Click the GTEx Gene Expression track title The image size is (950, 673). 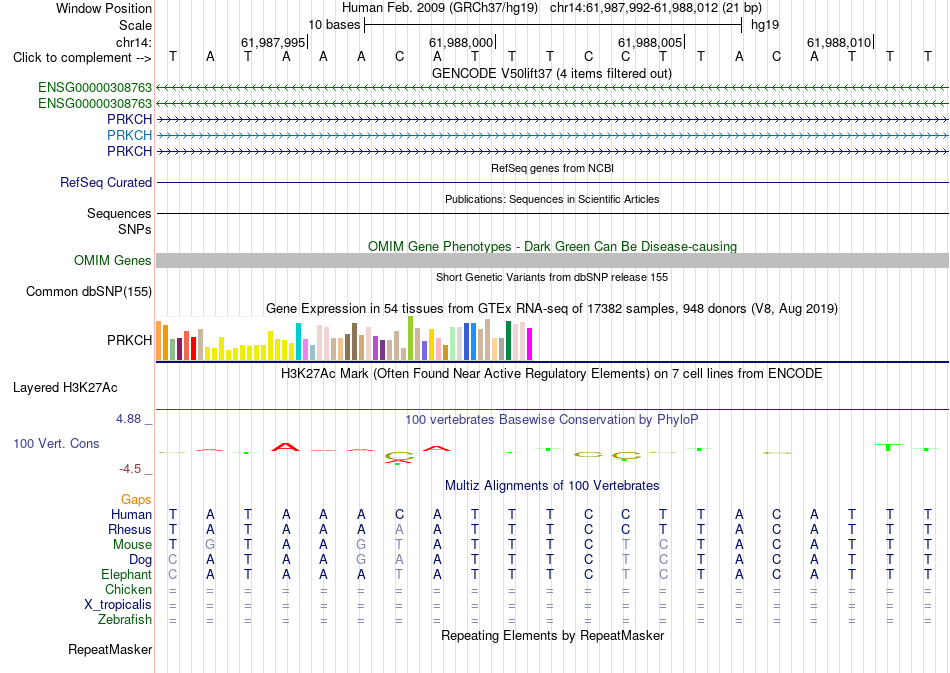(x=552, y=308)
